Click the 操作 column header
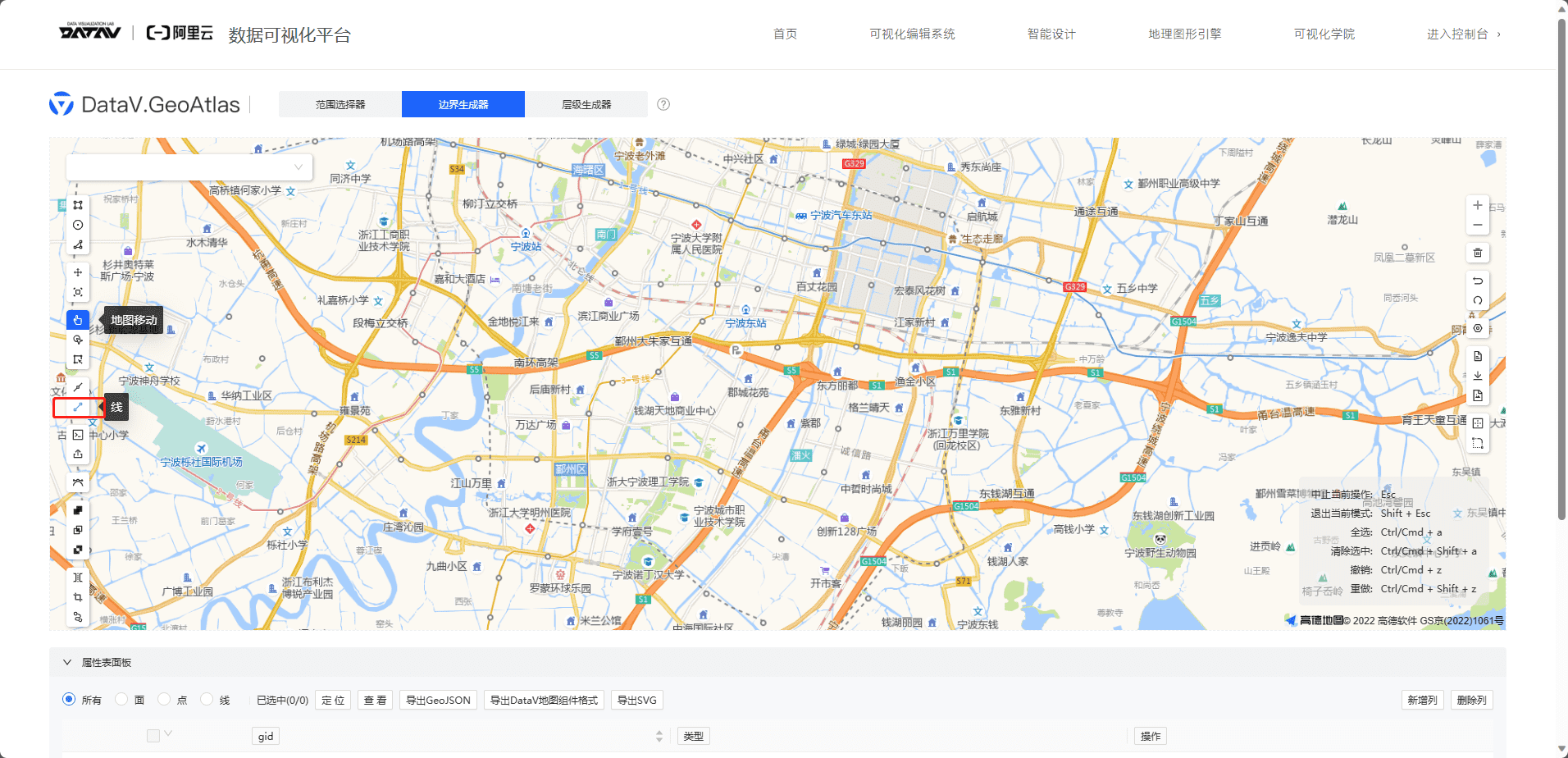 pyautogui.click(x=1151, y=736)
